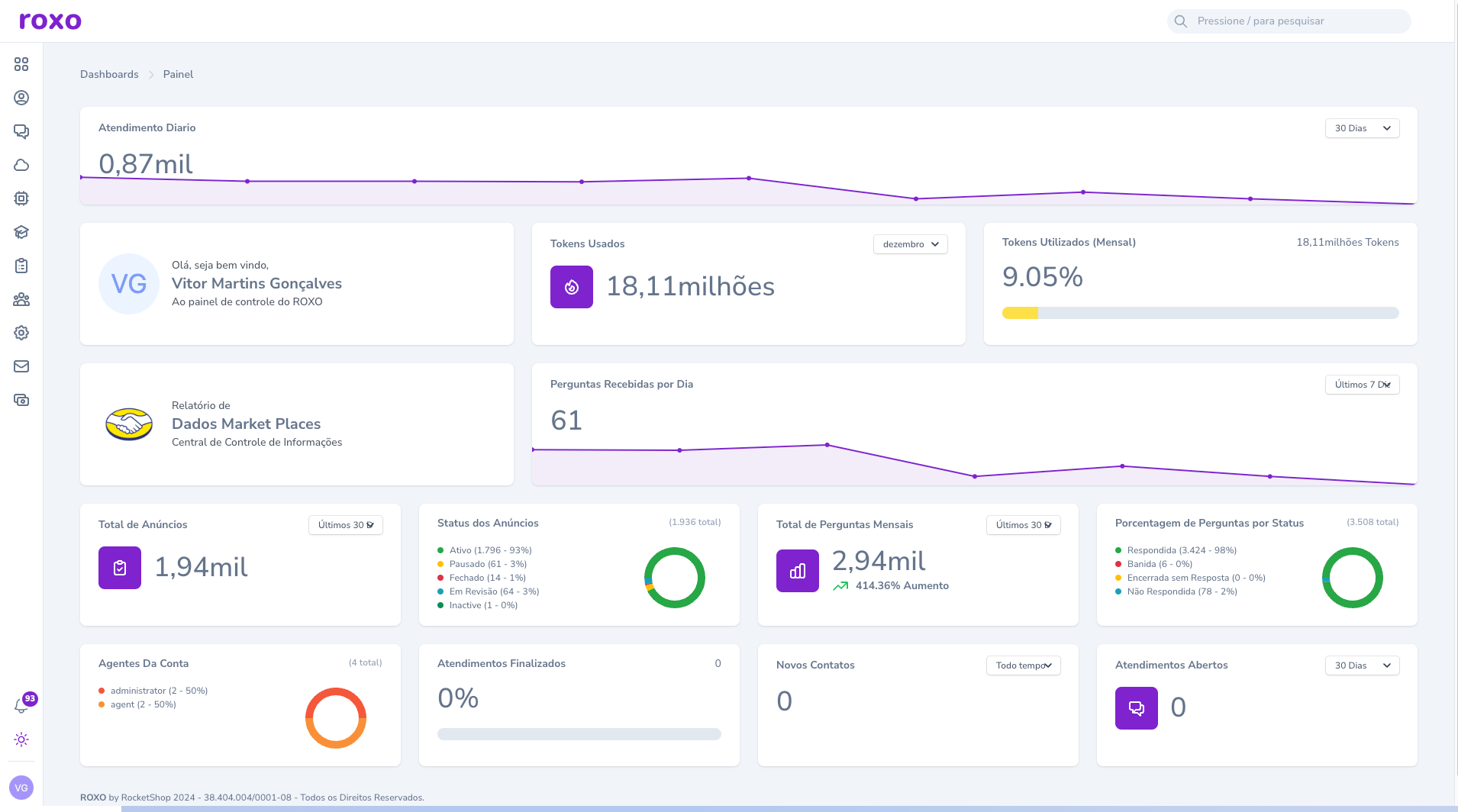Open Últimos 30 dropdown in Total de Anúncios
The width and height of the screenshot is (1458, 812).
346,525
